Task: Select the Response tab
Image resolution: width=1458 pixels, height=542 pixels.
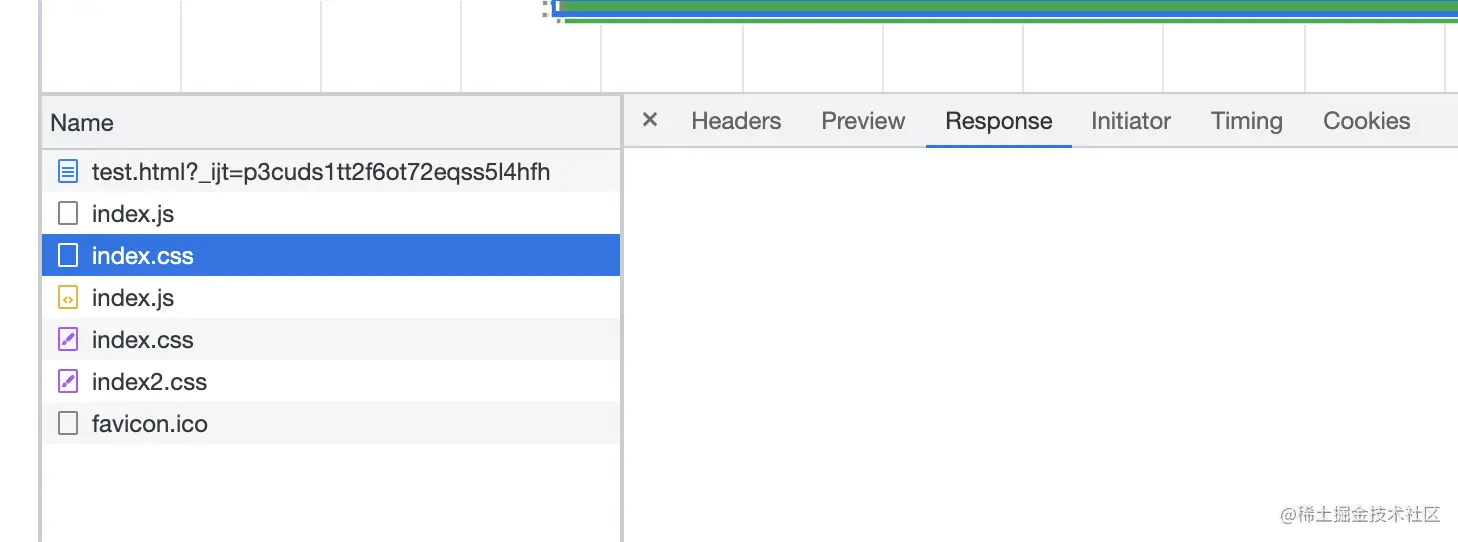Action: 998,121
